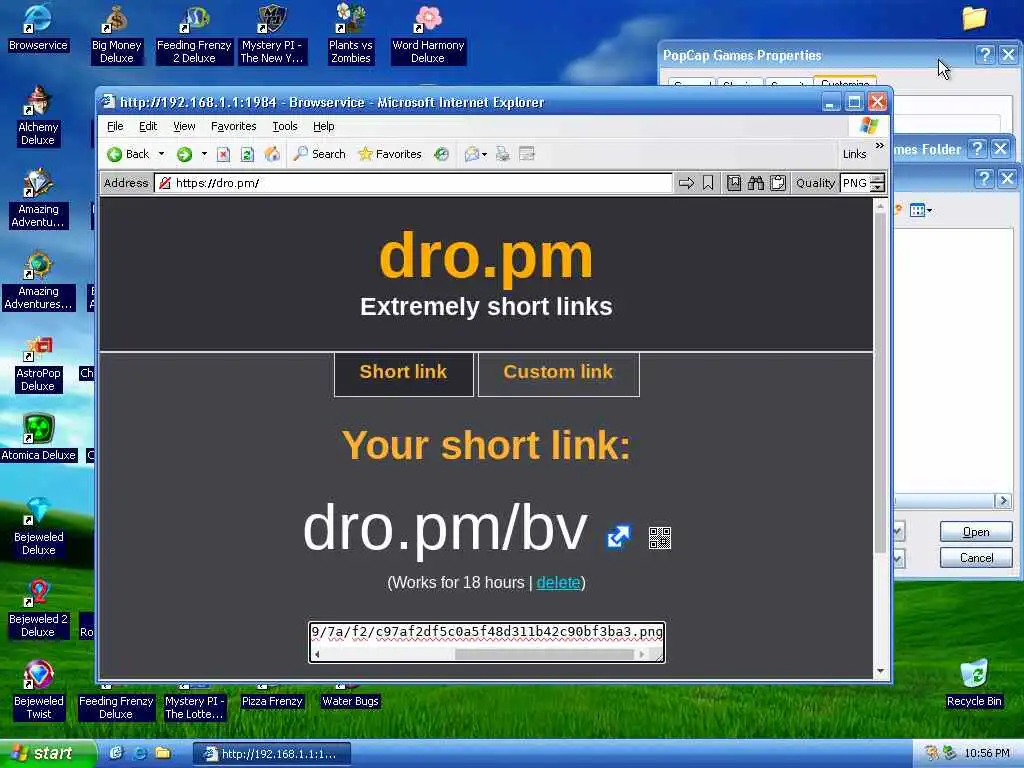This screenshot has width=1024, height=768.
Task: Click the binoculars find icon
Action: (x=756, y=183)
